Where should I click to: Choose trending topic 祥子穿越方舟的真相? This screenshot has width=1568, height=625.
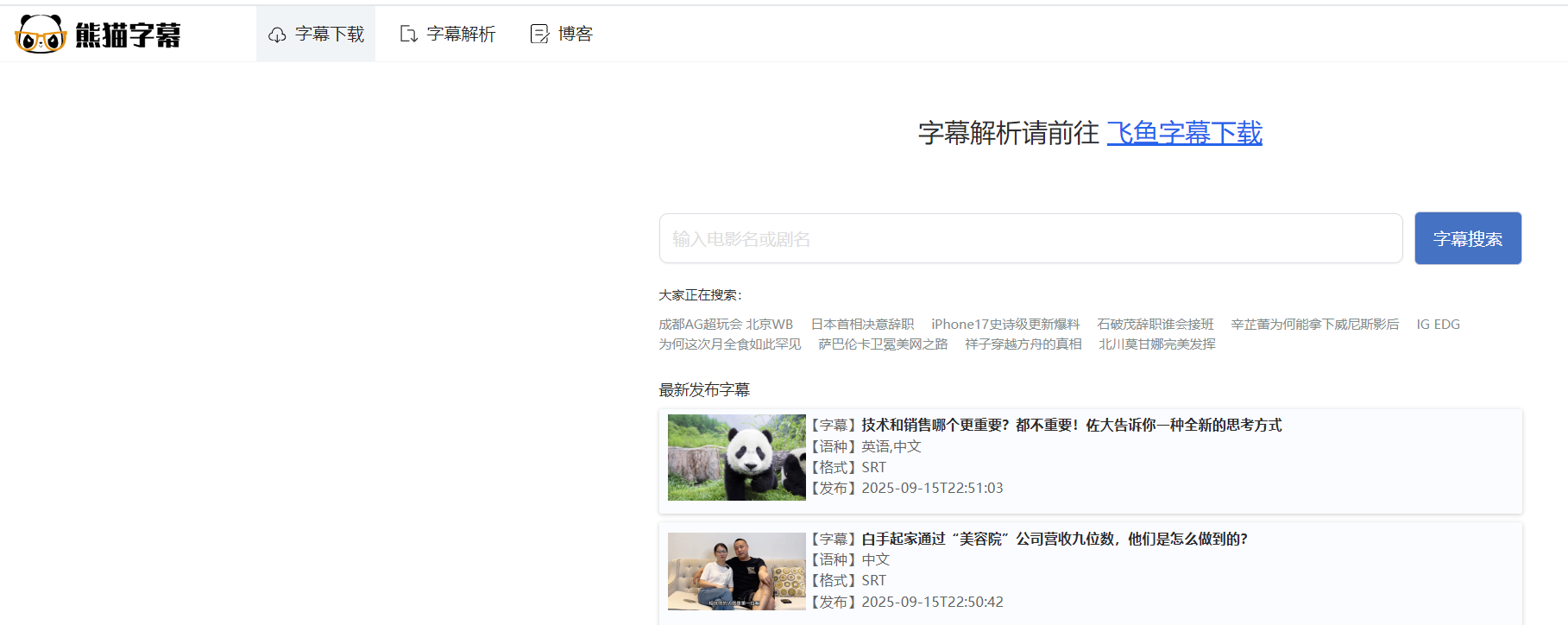[x=1023, y=344]
